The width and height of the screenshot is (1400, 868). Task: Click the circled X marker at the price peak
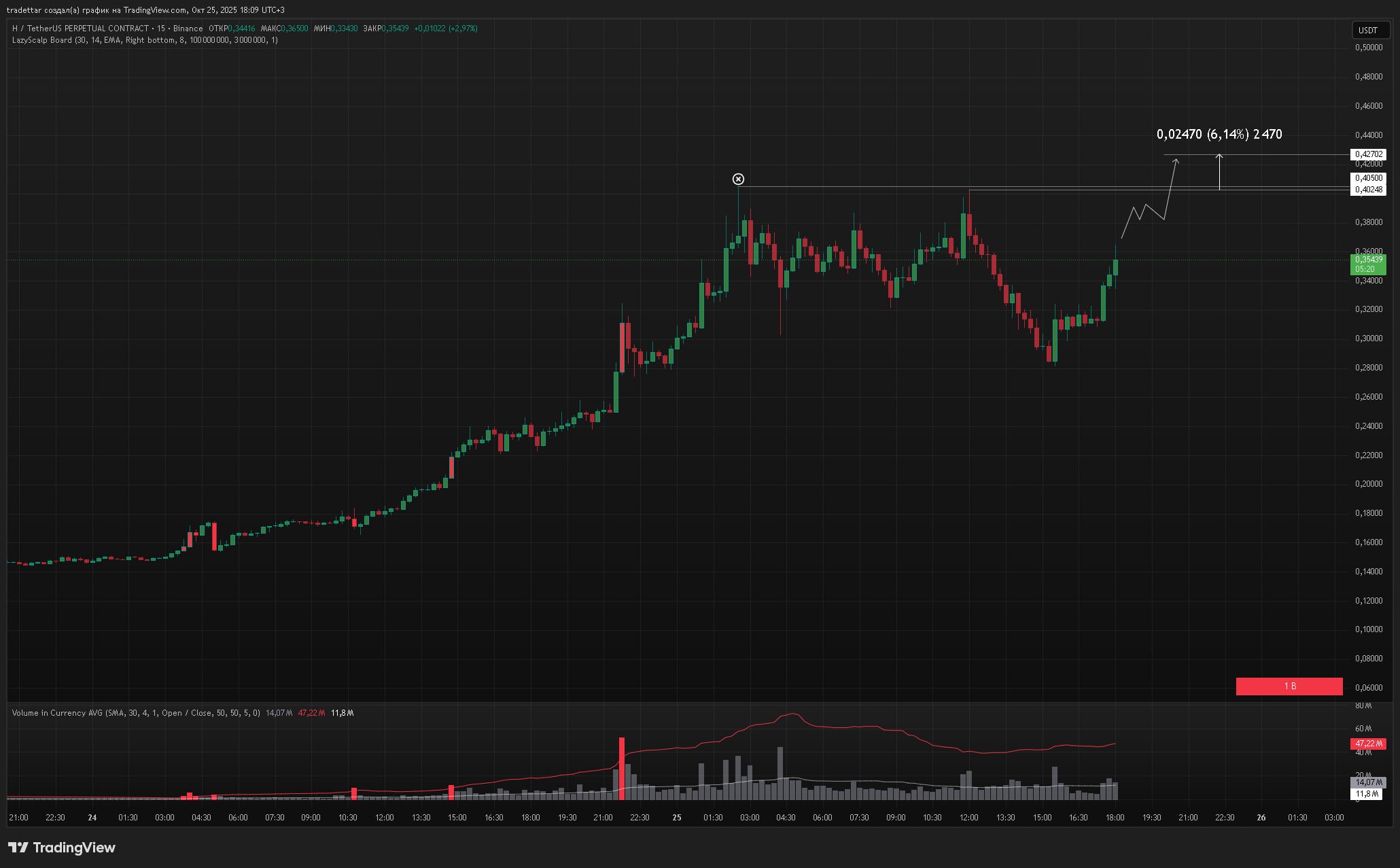click(738, 179)
